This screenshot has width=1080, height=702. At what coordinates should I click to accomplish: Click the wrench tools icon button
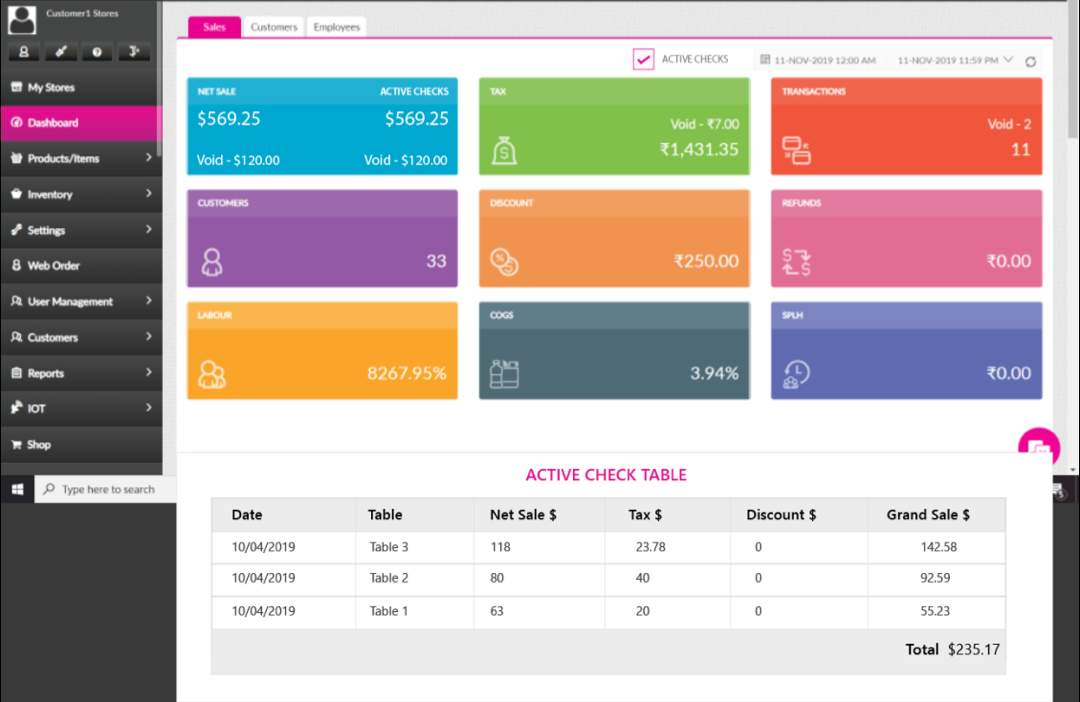click(x=61, y=52)
